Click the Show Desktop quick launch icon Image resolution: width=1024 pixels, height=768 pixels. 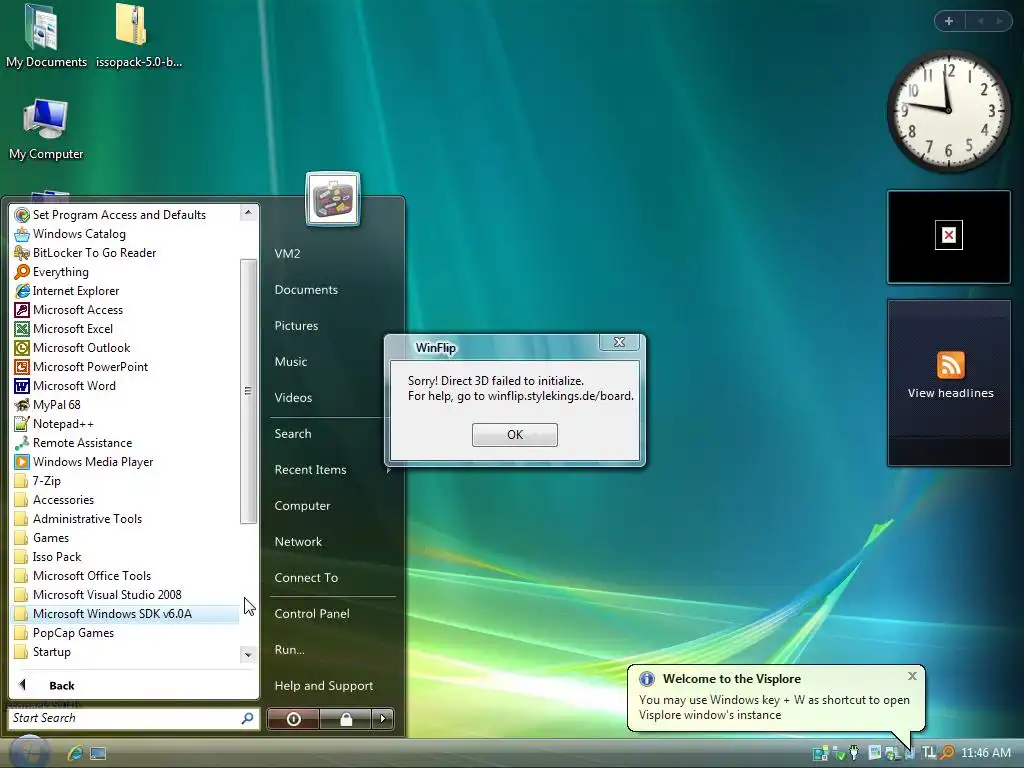tap(98, 754)
